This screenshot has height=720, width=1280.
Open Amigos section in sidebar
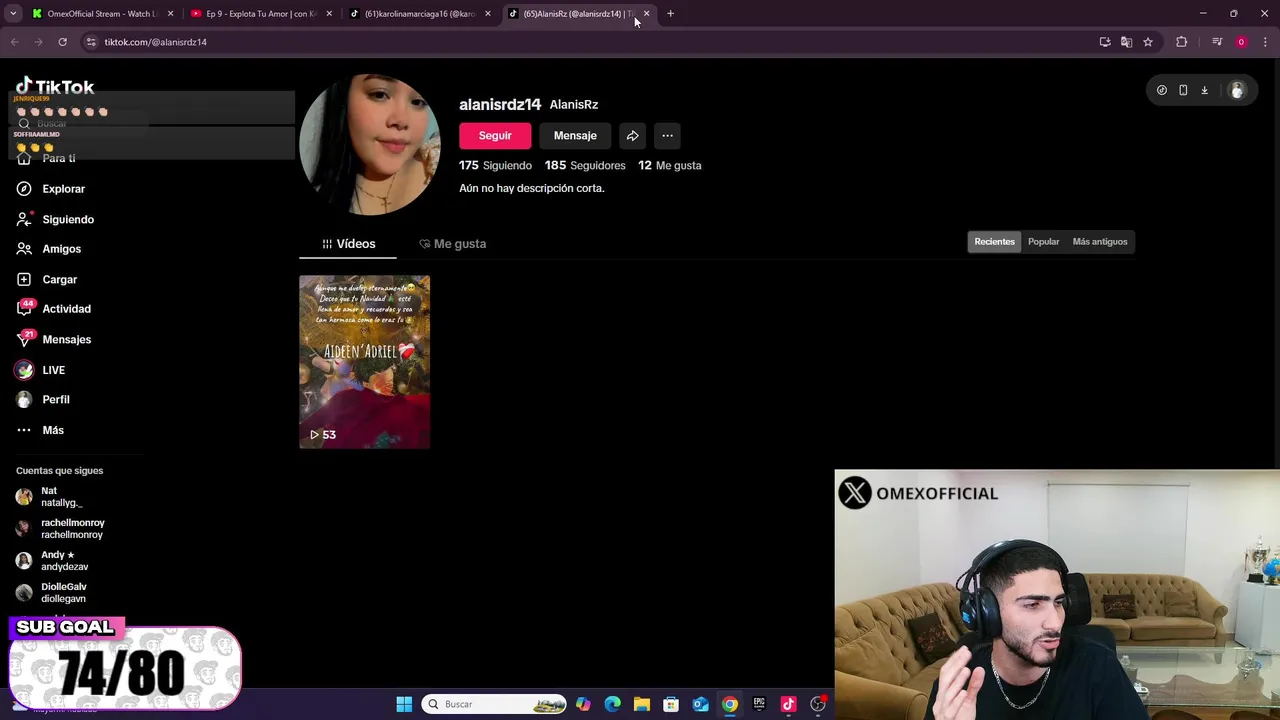click(x=49, y=249)
